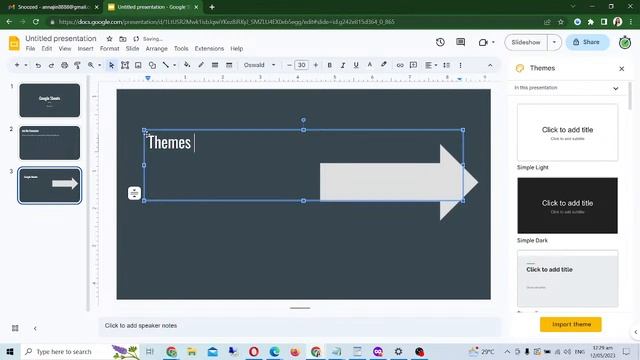The height and width of the screenshot is (360, 640).
Task: Click the add comment icon in toolbar
Action: pyautogui.click(x=413, y=65)
